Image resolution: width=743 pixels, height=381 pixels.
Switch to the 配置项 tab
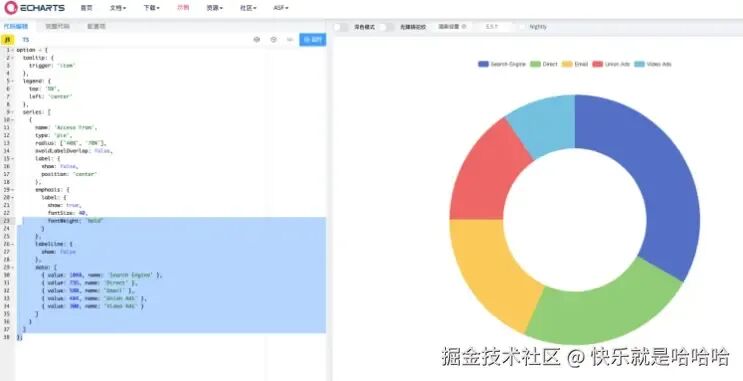[96, 27]
